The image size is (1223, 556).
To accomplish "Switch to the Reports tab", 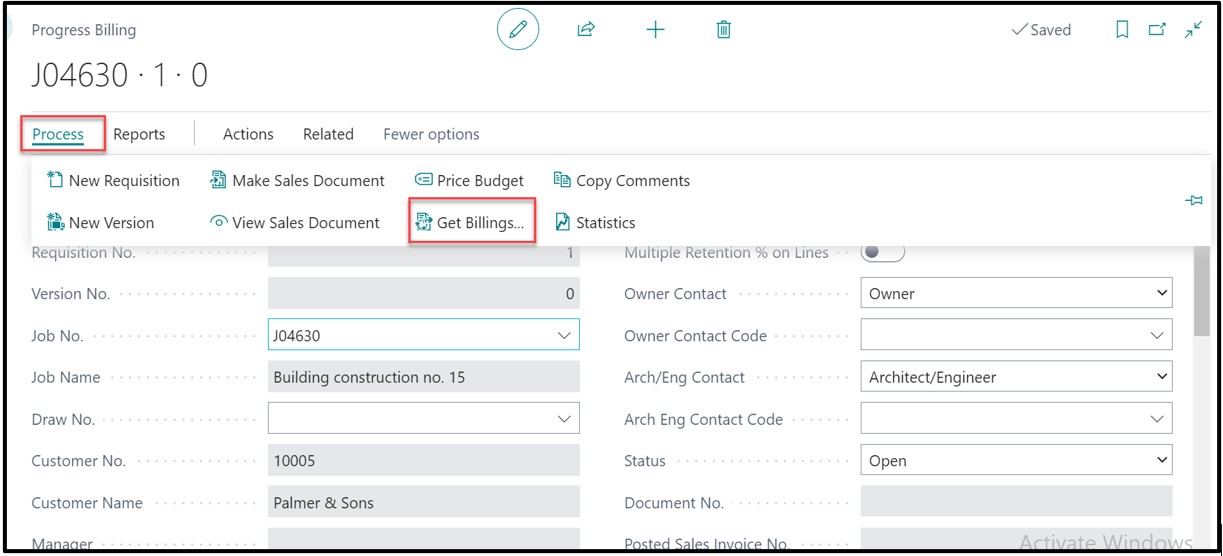I will [139, 134].
